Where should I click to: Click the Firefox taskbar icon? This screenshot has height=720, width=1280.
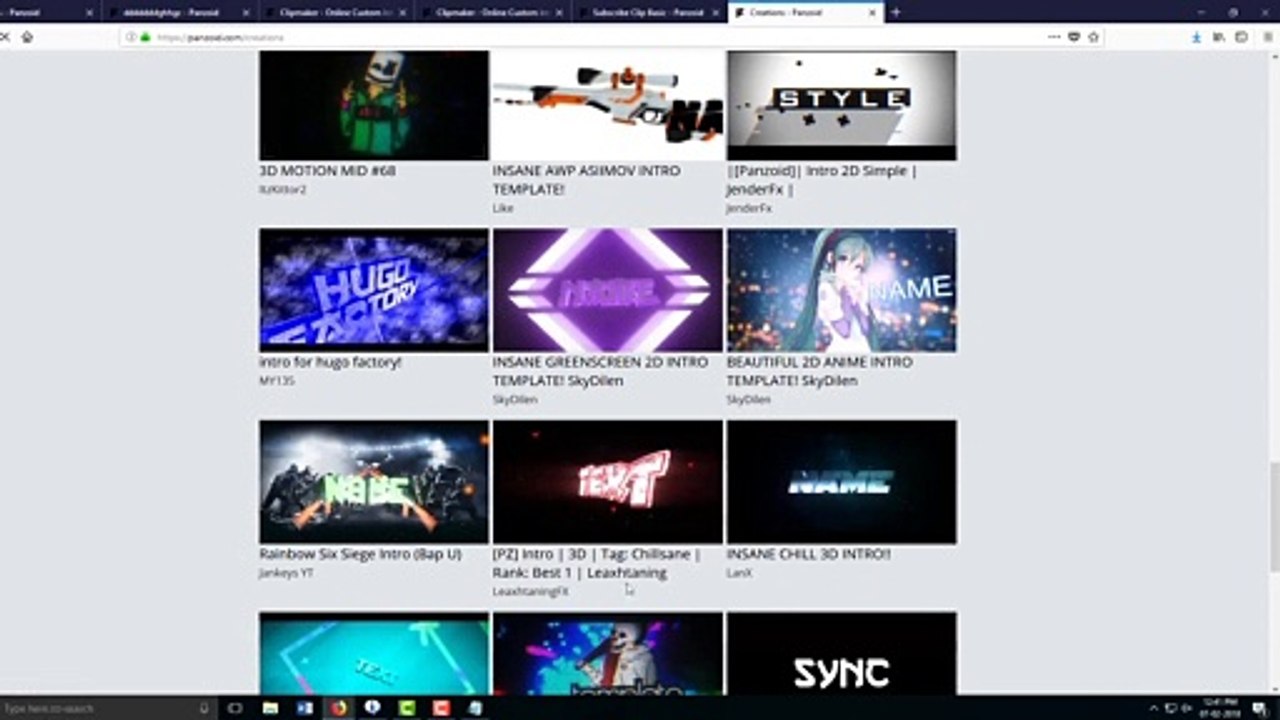click(339, 708)
